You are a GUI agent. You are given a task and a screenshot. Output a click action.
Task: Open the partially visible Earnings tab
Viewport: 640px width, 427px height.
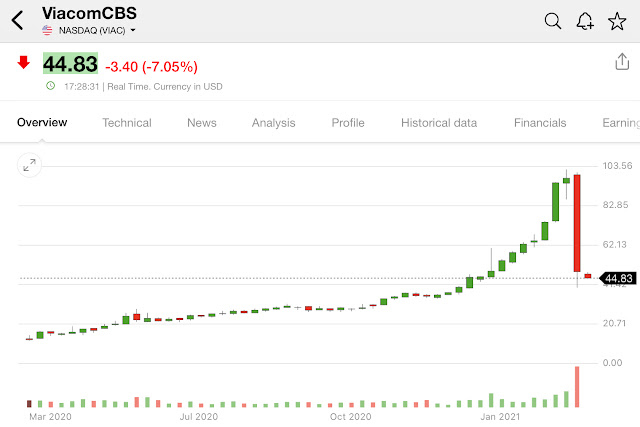tap(621, 123)
